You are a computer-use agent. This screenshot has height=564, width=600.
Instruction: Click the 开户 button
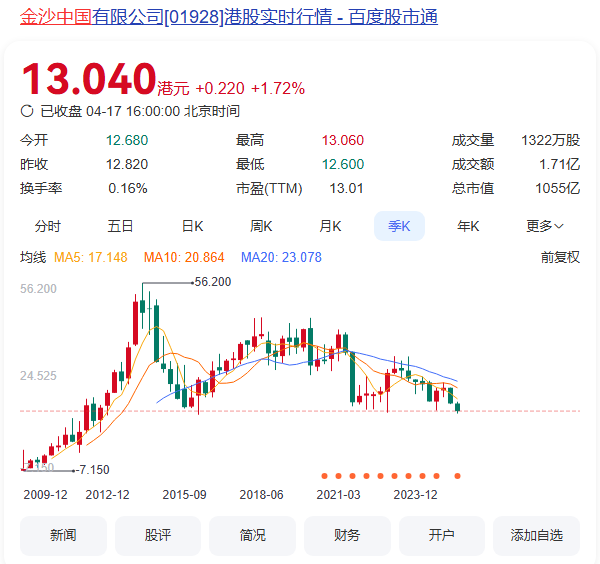442,535
